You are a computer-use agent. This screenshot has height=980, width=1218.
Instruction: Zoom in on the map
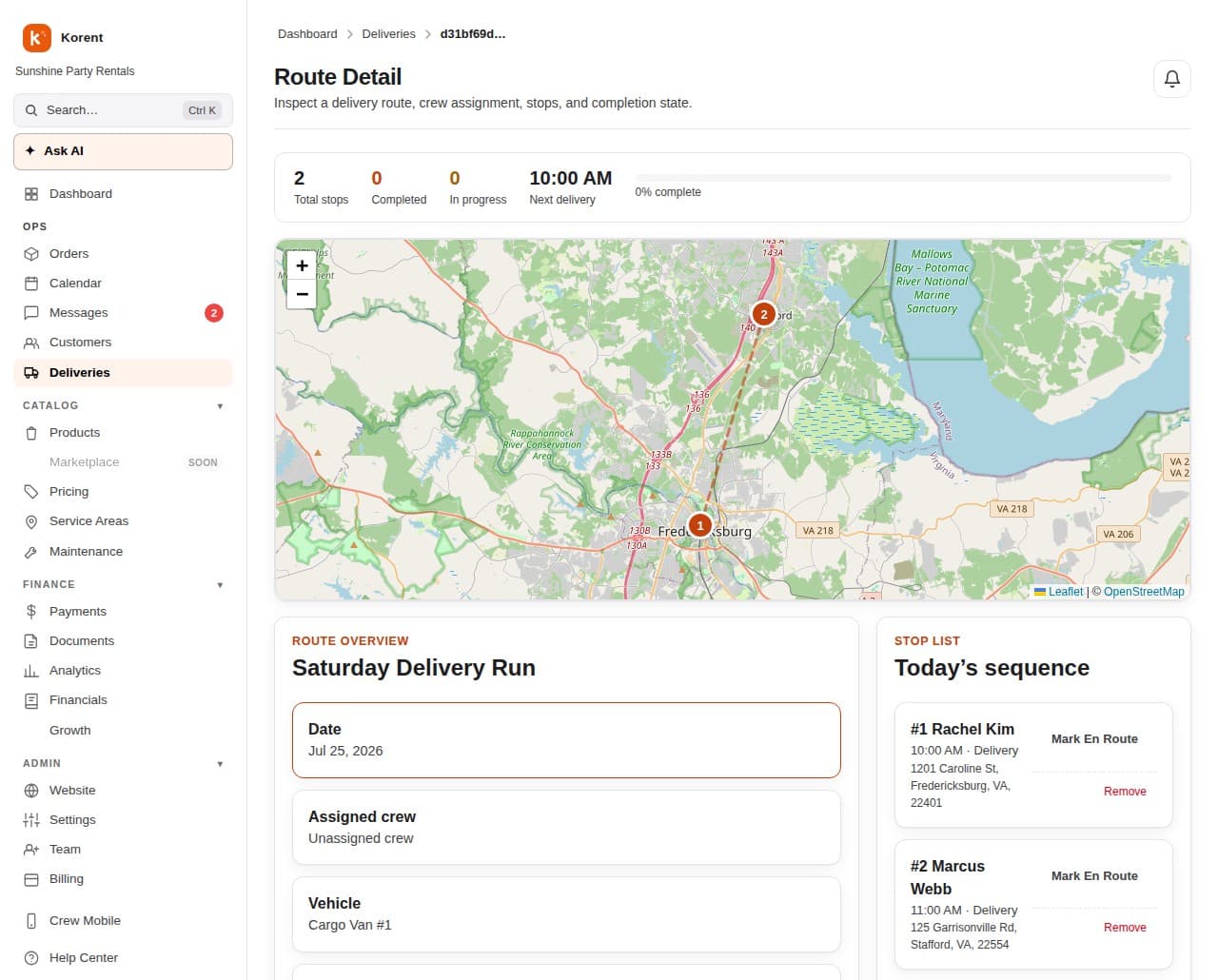tap(302, 265)
